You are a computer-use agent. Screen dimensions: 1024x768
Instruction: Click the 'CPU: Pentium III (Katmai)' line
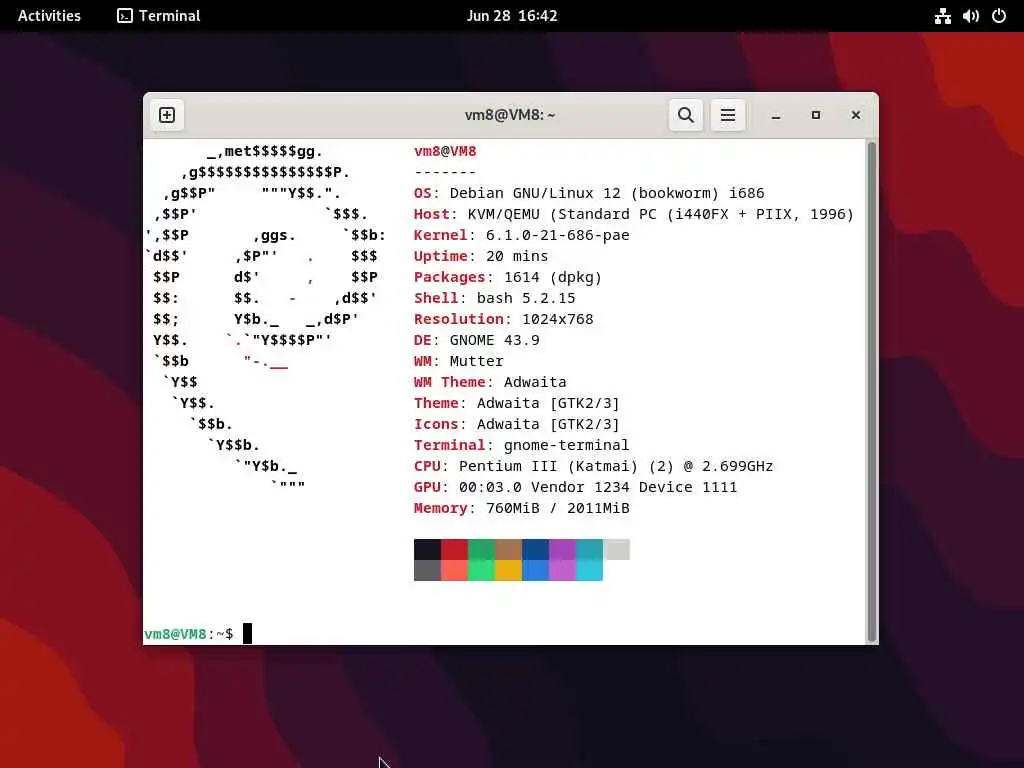[594, 466]
